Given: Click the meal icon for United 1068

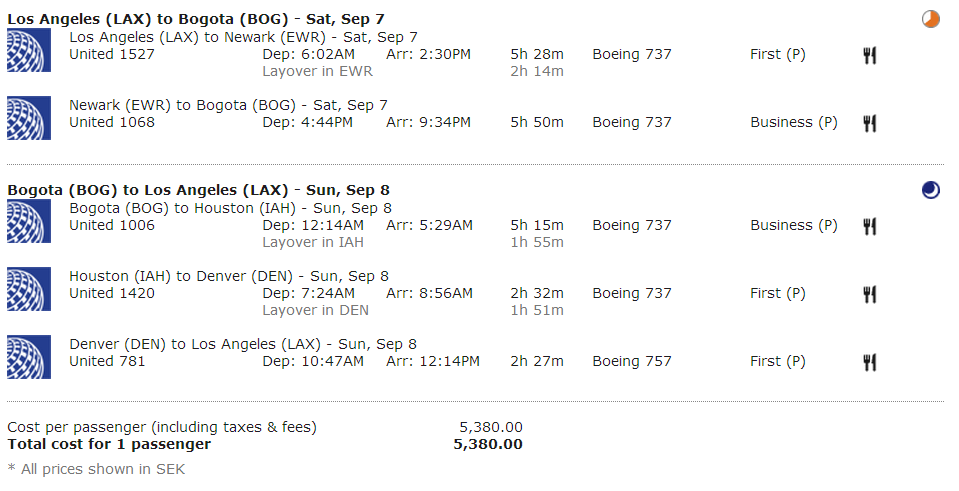Looking at the screenshot, I should (x=870, y=123).
